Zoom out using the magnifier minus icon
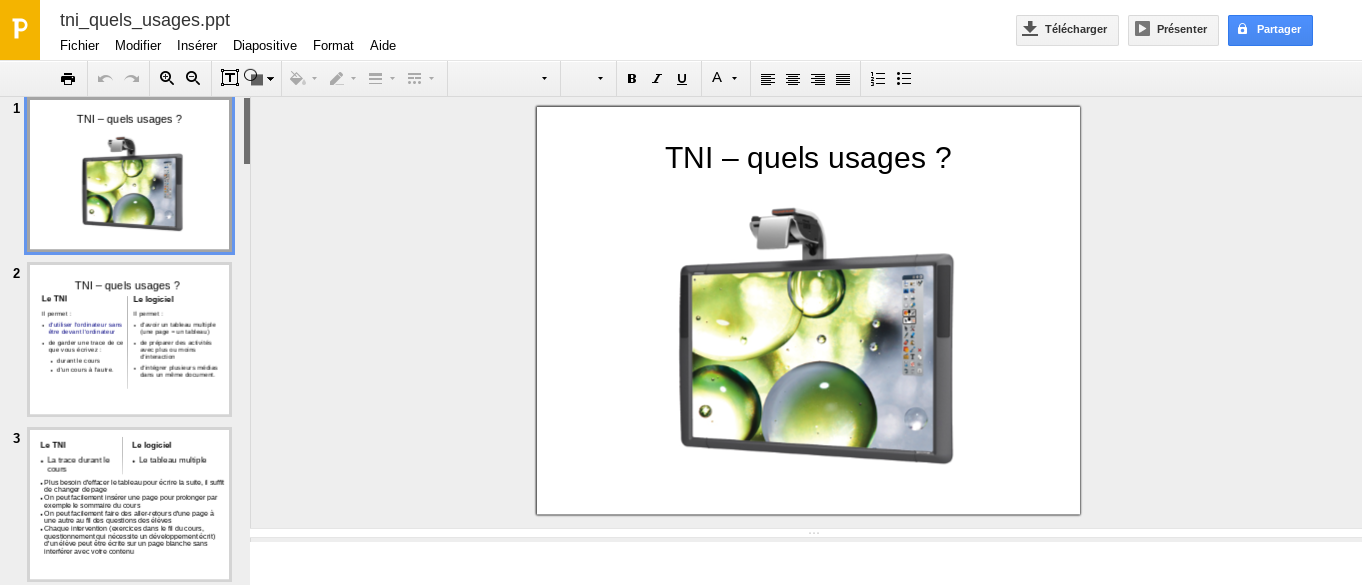This screenshot has width=1362, height=585. [193, 79]
